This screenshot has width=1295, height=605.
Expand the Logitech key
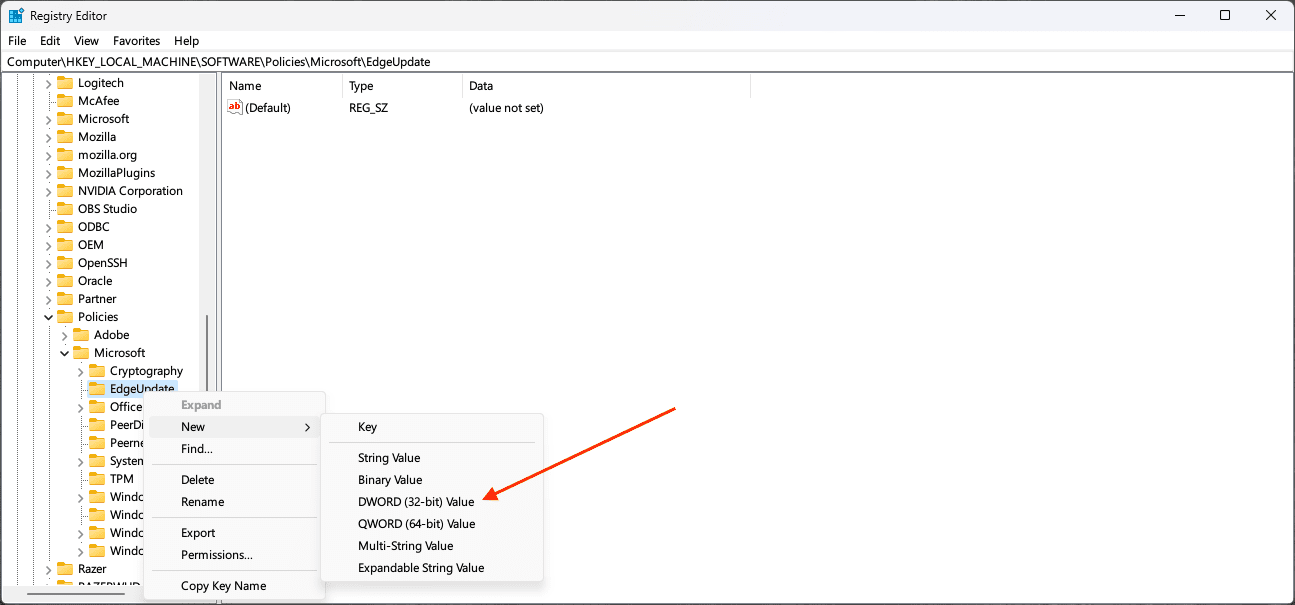tap(49, 83)
